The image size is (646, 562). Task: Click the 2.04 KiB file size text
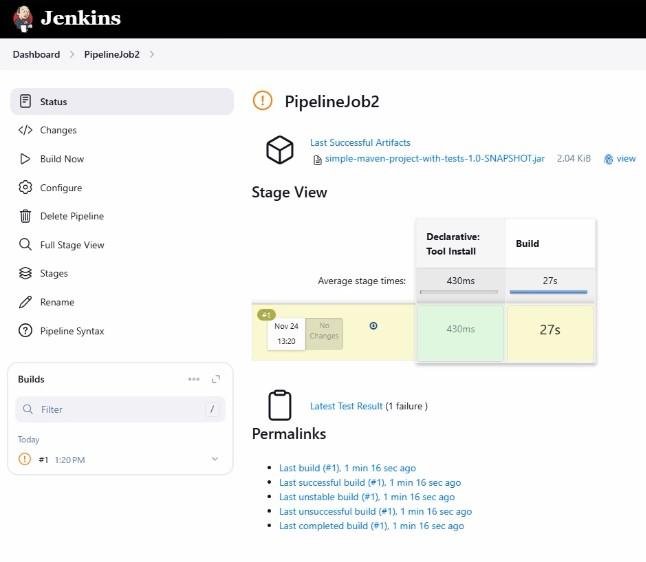(573, 159)
